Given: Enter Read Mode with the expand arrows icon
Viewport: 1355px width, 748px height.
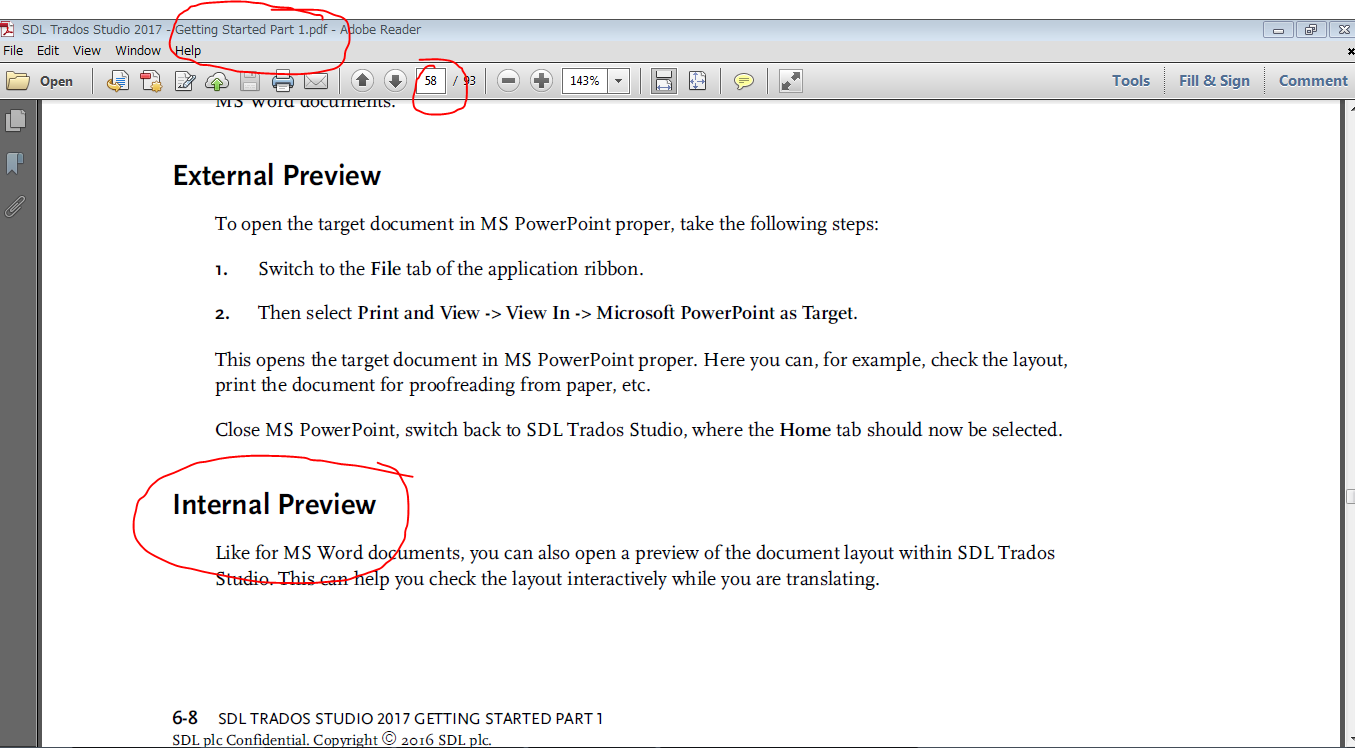Looking at the screenshot, I should pos(790,81).
